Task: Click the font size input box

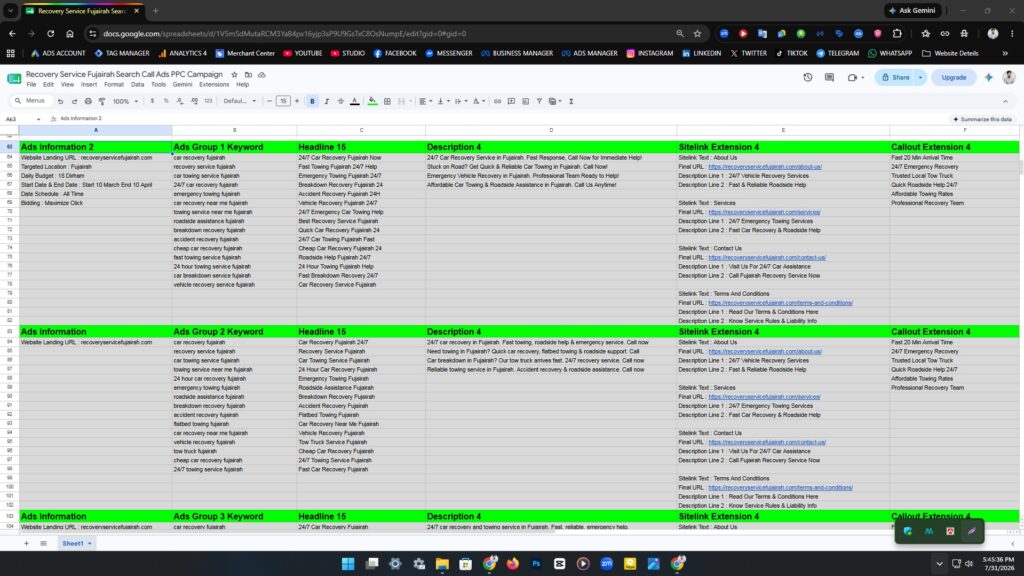Action: 283,101
